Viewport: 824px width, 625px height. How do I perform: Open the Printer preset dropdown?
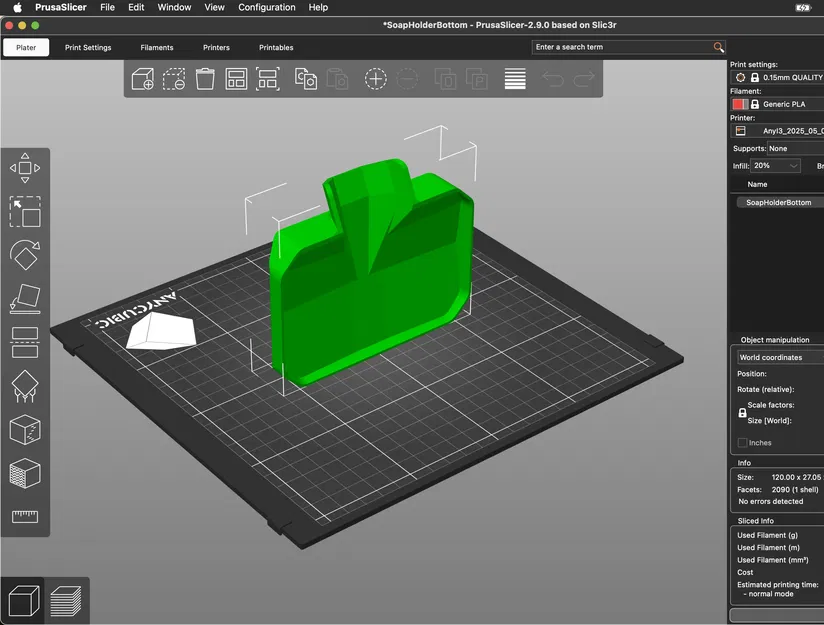point(777,130)
